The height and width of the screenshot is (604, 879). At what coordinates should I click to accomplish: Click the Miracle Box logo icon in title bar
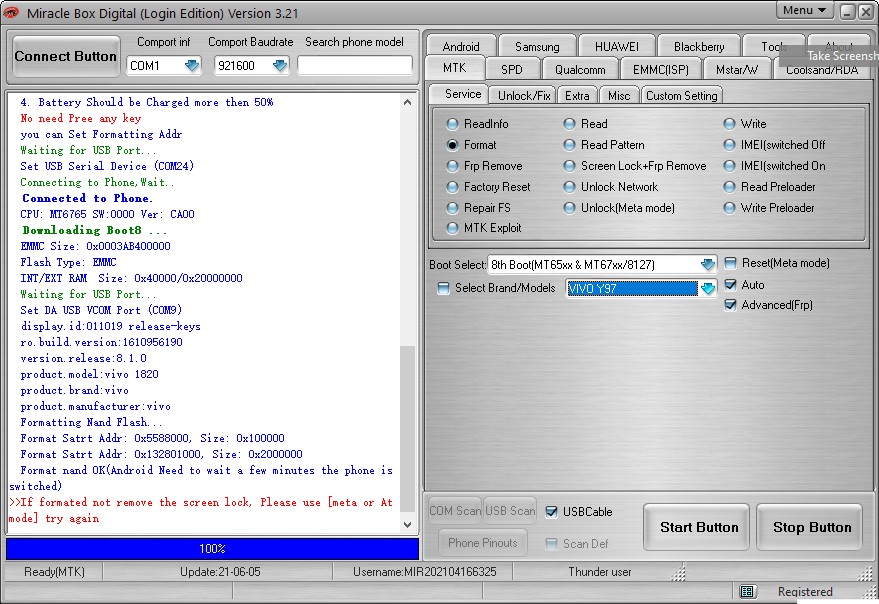[x=11, y=12]
